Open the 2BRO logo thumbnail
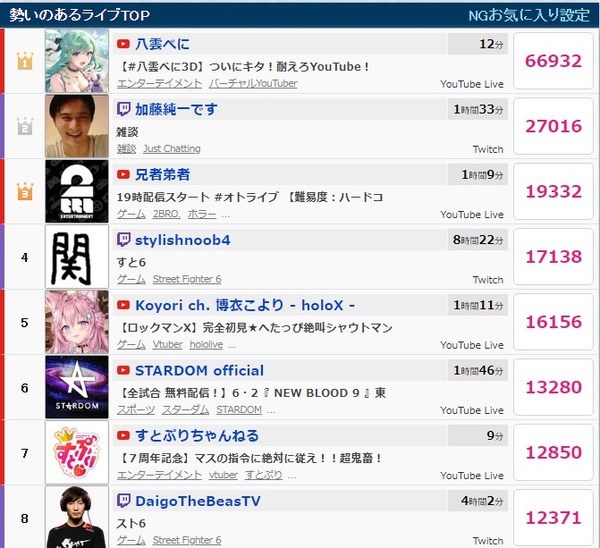Screen dimensions: 600x548 pyautogui.click(x=77, y=191)
